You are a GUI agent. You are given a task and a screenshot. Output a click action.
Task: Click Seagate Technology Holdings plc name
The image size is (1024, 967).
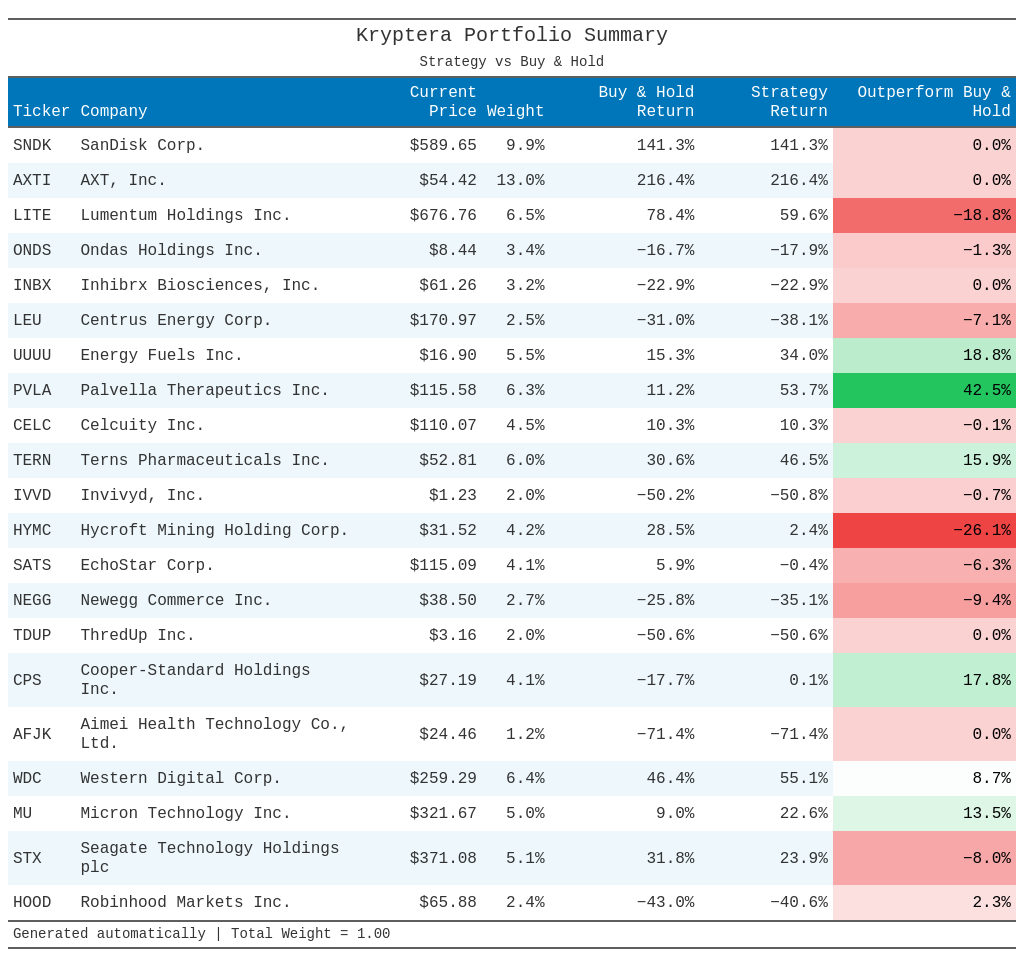(210, 857)
